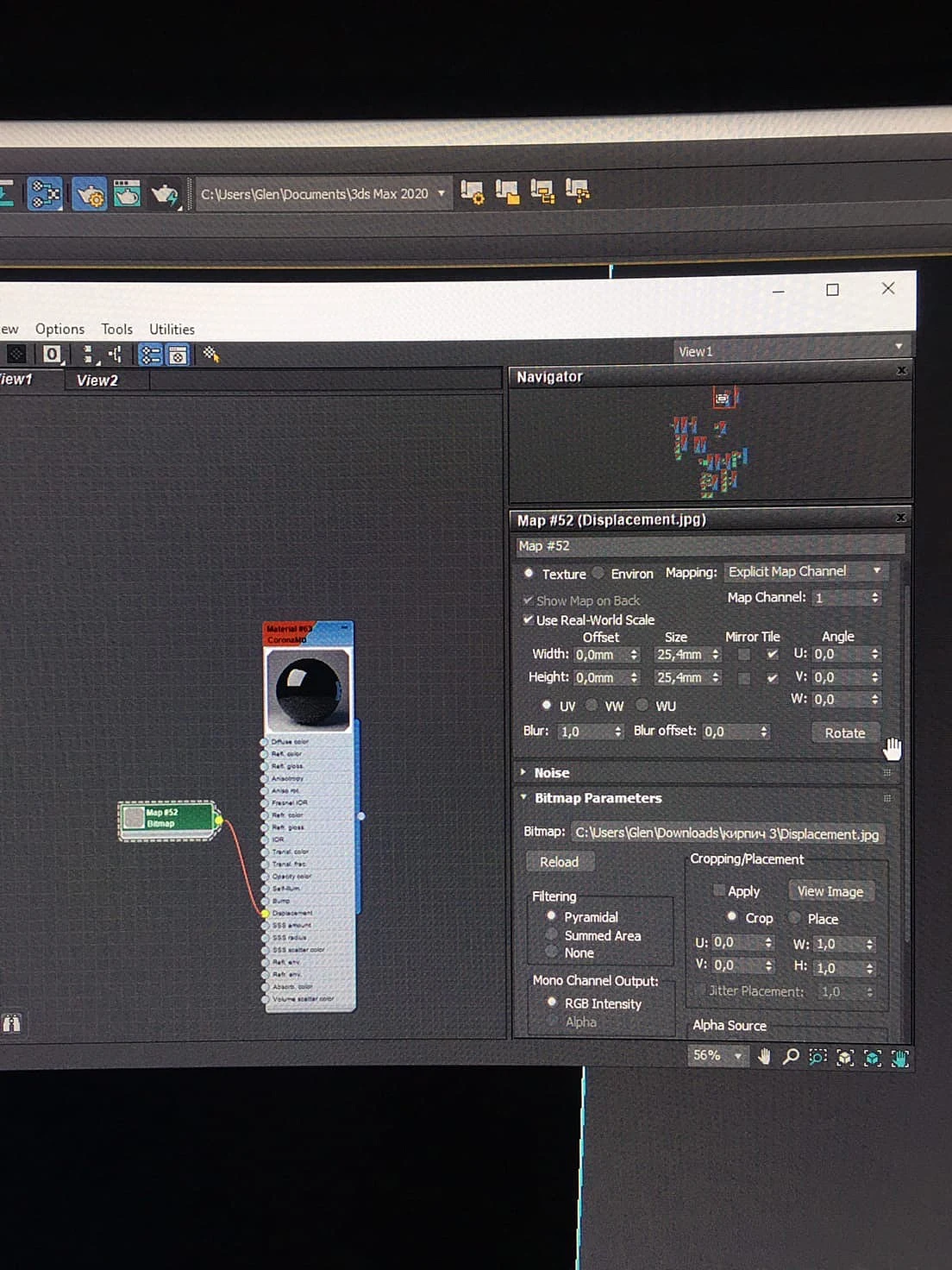This screenshot has width=952, height=1270.
Task: Click the binoculars search icon
Action: coord(11,1023)
